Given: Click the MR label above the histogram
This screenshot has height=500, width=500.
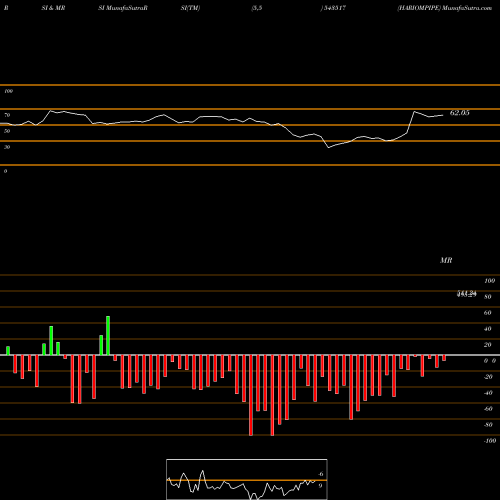Looking at the screenshot, I should tap(446, 260).
